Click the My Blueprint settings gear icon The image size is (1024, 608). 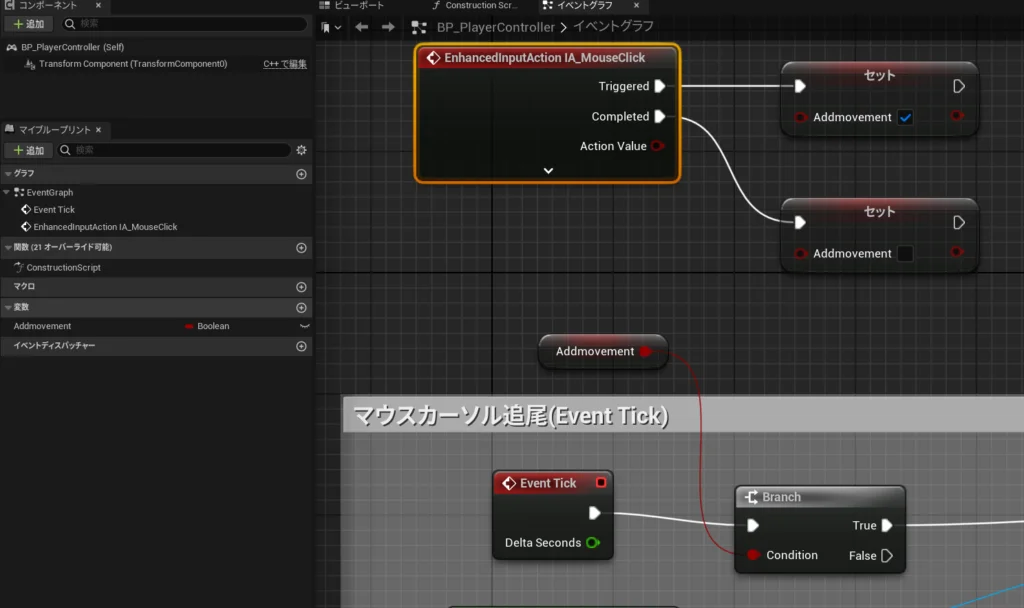[301, 150]
